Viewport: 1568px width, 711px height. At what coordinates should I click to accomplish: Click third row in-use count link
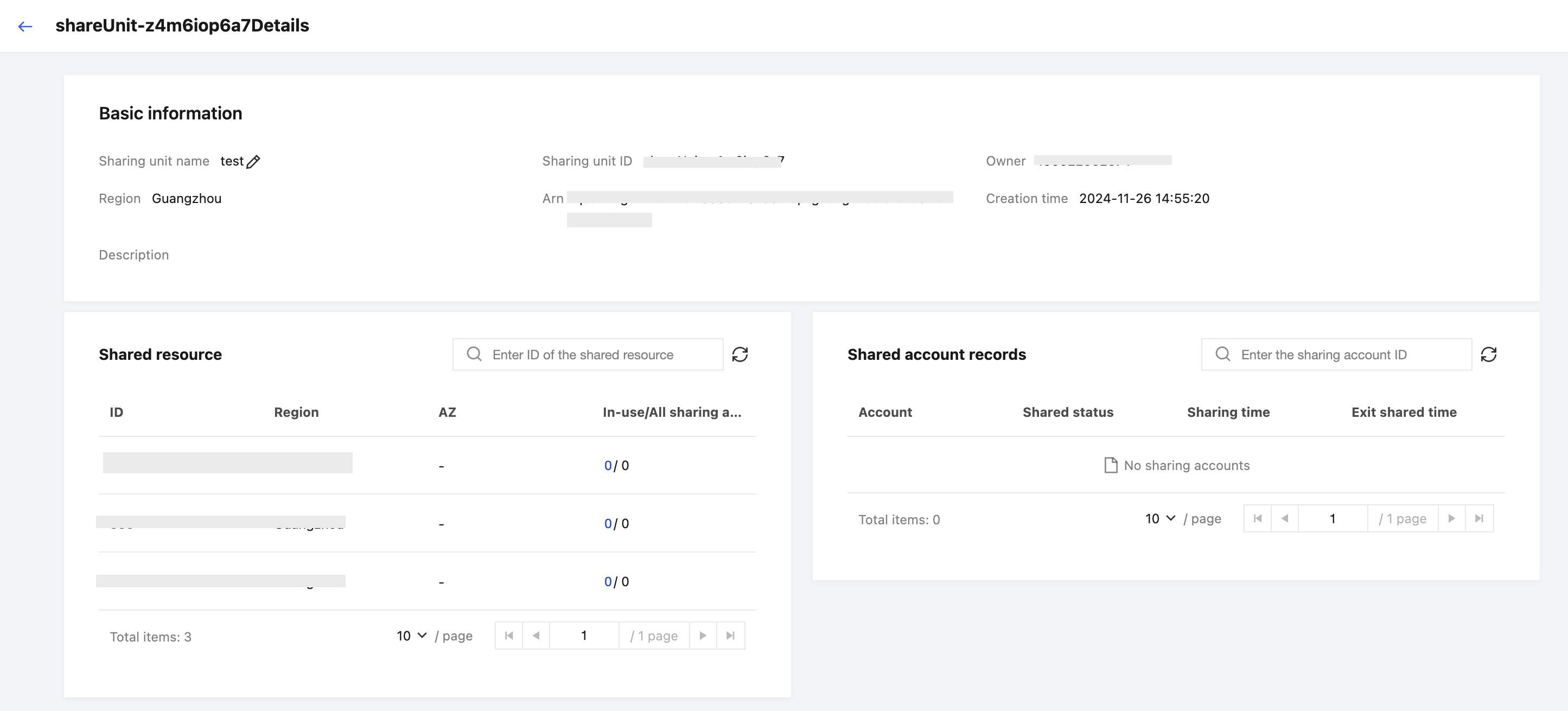pyautogui.click(x=608, y=582)
